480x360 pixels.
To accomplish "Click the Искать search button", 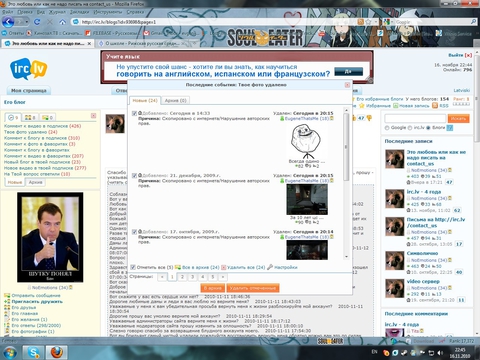I will 458,118.
